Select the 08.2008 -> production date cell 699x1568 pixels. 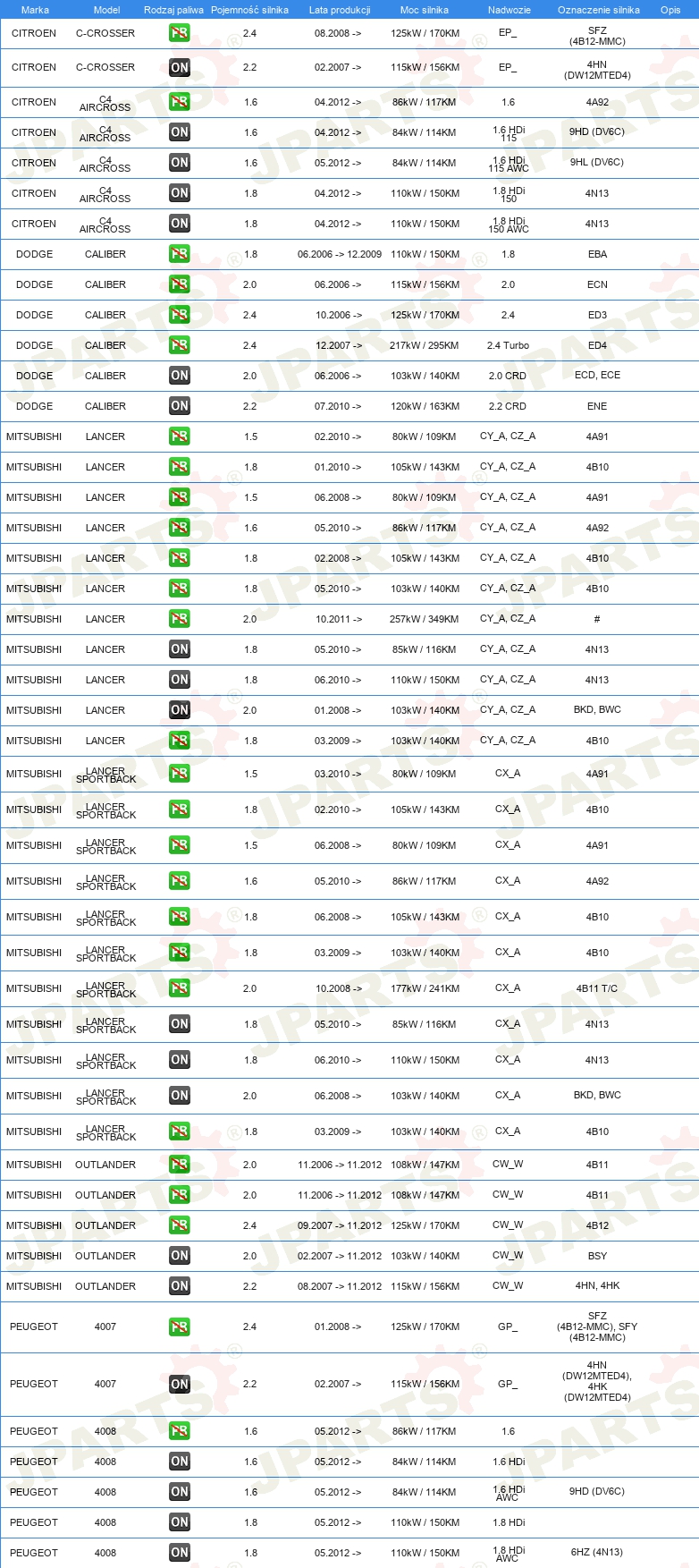[x=339, y=33]
